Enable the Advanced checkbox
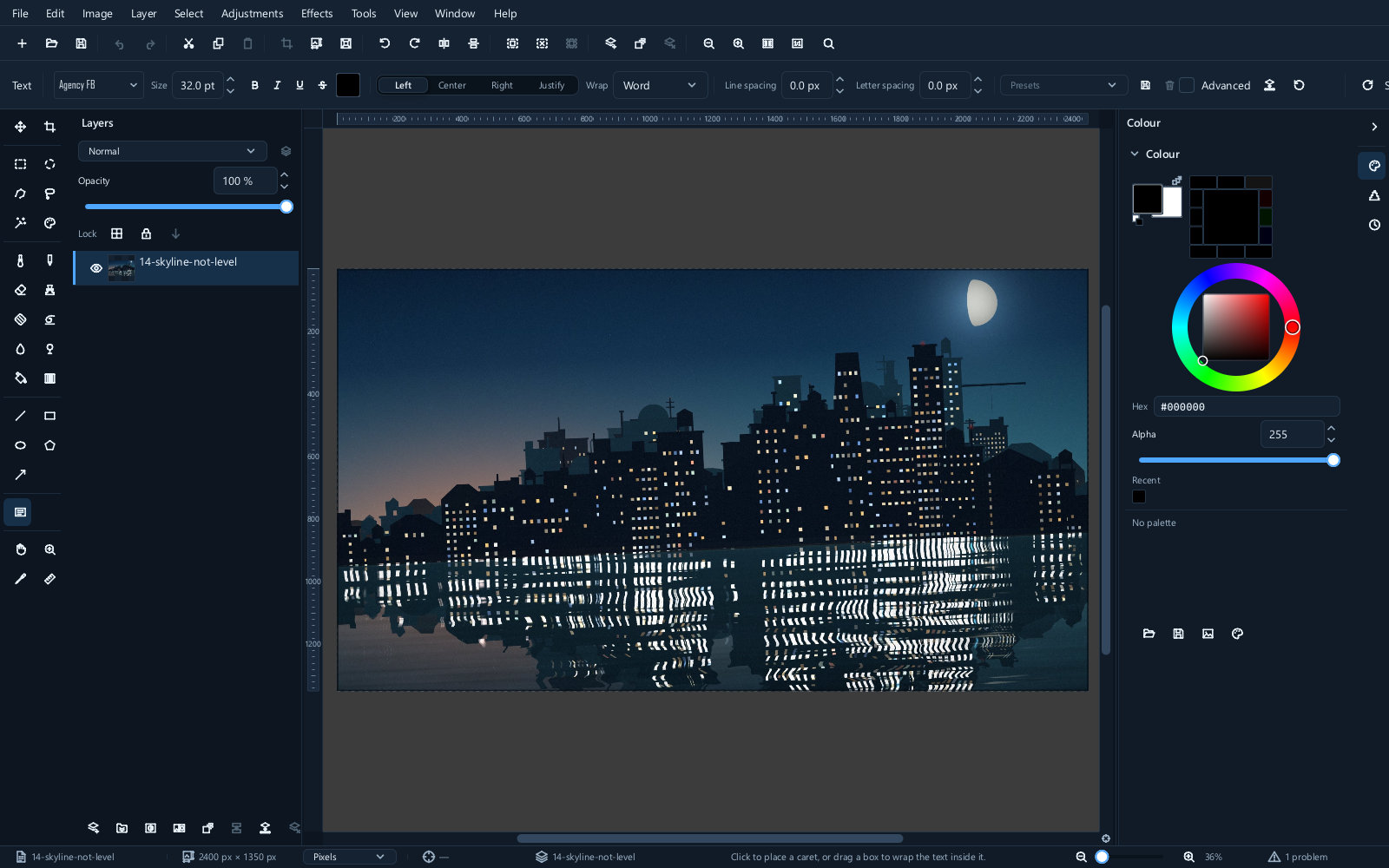This screenshot has height=868, width=1389. pos(1187,85)
